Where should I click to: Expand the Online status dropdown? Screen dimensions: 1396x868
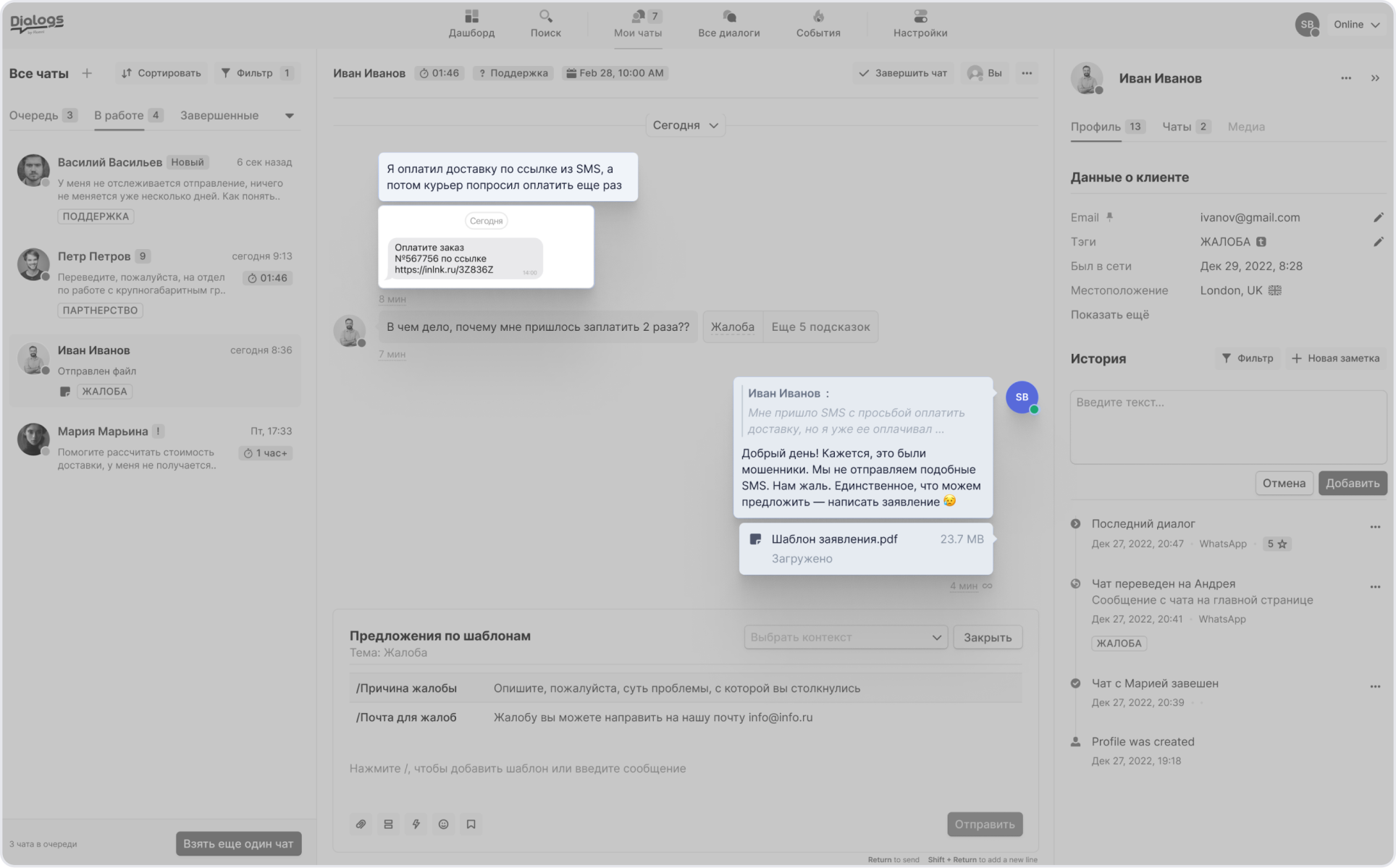[1357, 25]
